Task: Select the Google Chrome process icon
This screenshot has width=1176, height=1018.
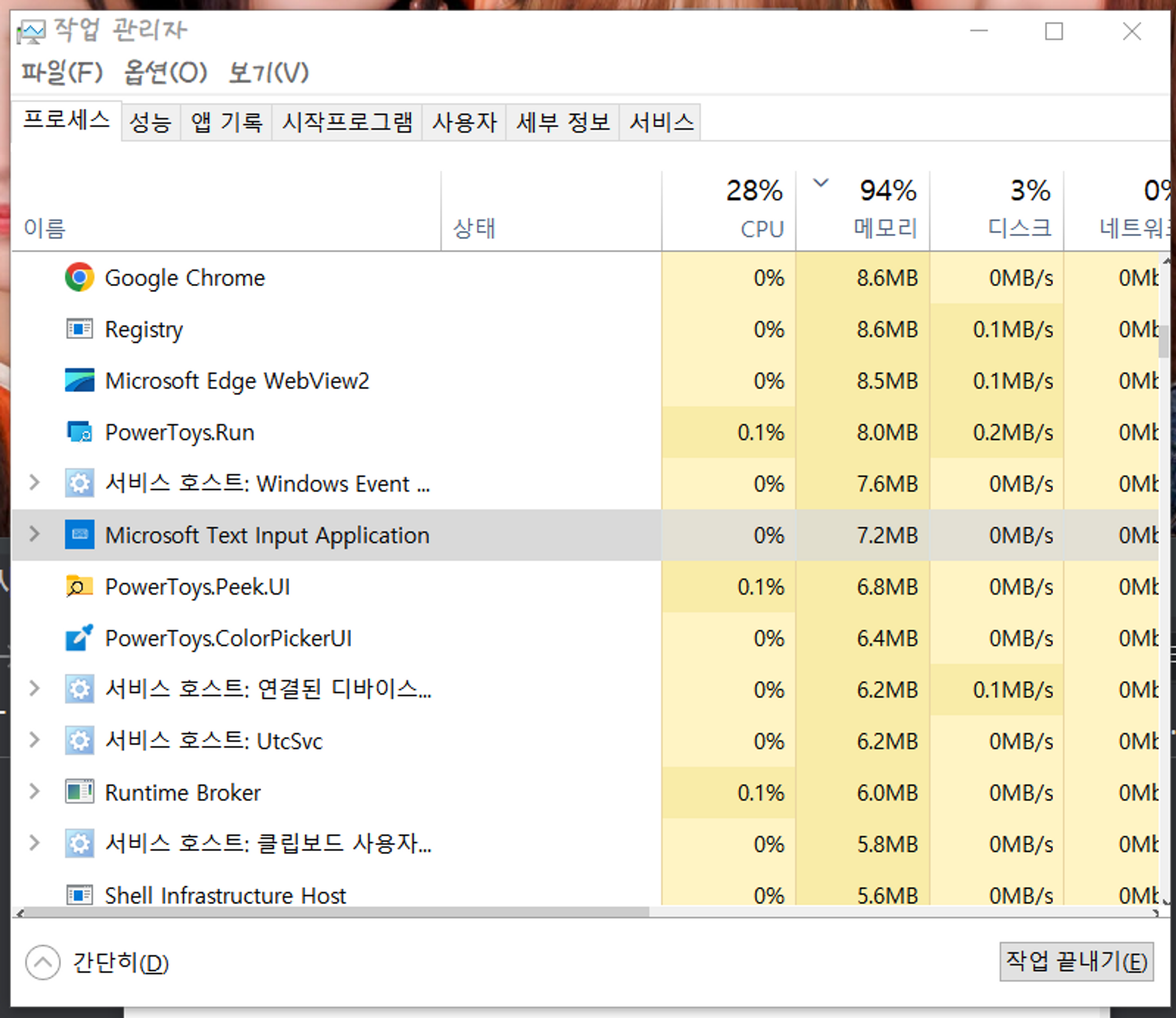Action: pos(78,278)
